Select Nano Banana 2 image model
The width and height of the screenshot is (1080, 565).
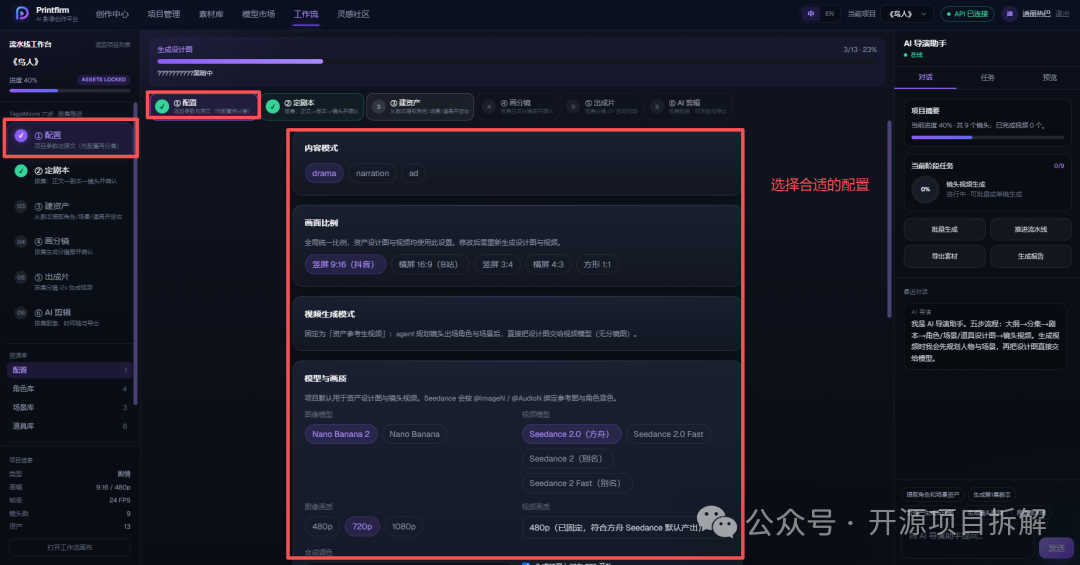pos(341,434)
